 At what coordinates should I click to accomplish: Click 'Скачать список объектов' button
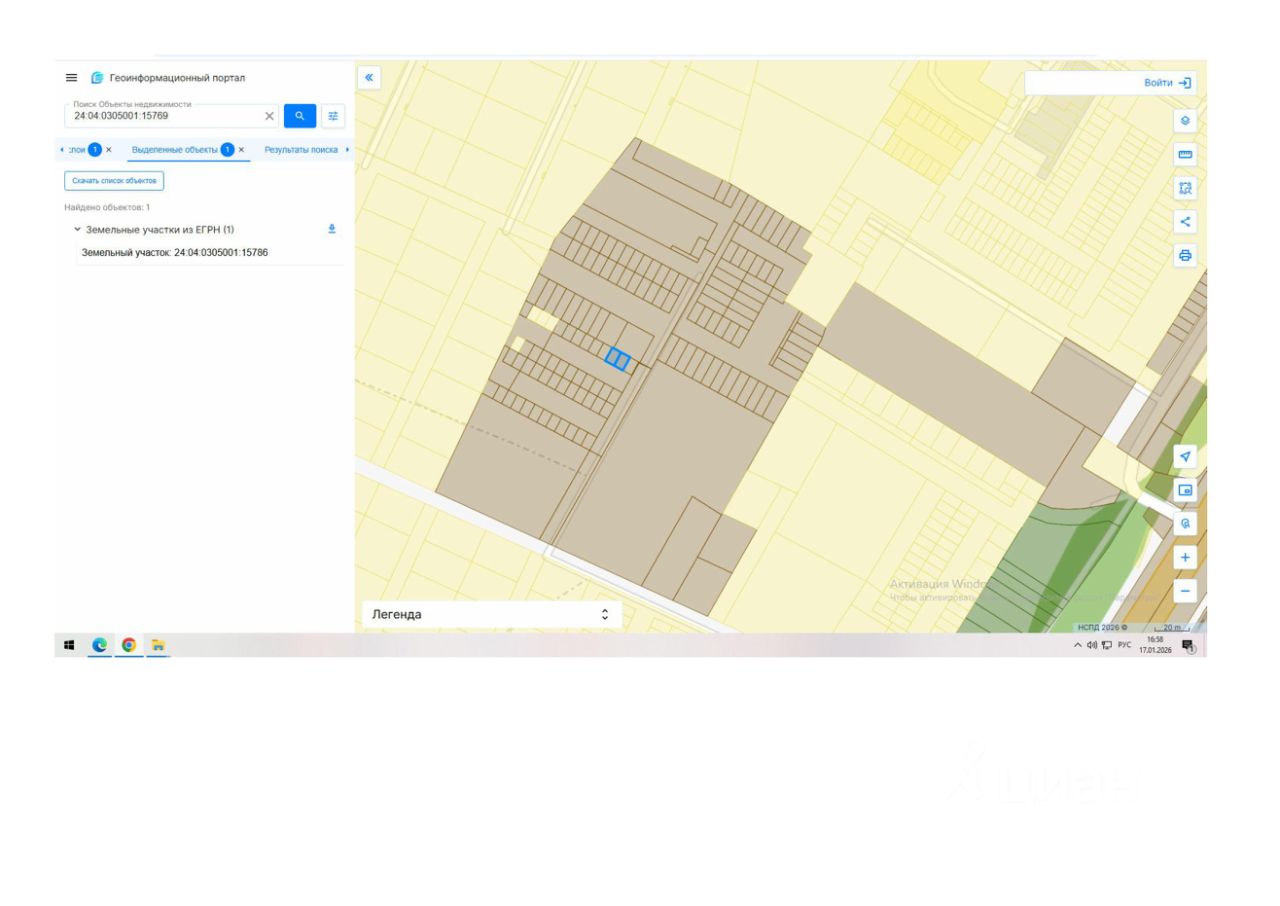point(114,181)
